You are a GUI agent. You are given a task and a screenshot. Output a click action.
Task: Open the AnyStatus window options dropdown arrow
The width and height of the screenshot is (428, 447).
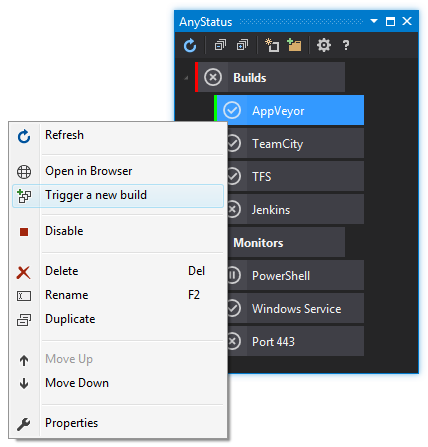(x=374, y=21)
